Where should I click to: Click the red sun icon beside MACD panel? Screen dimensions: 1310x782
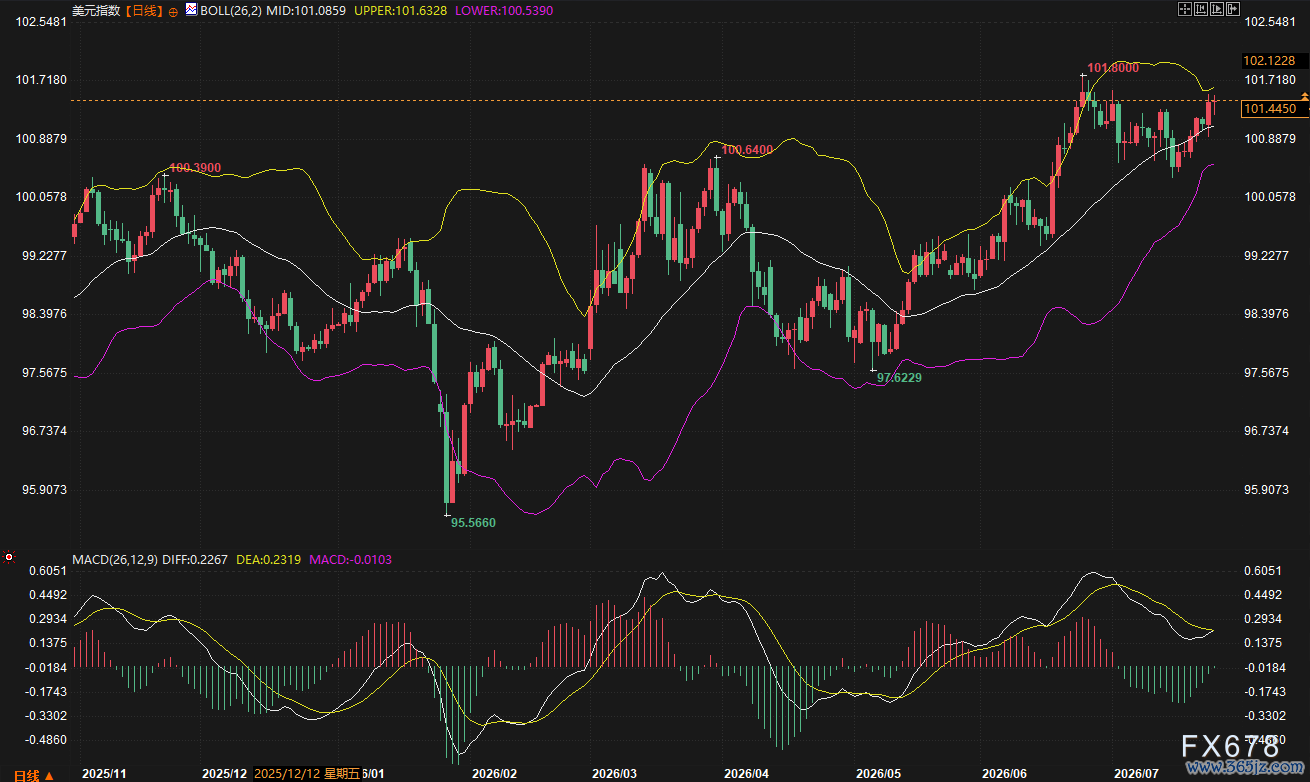pyautogui.click(x=9, y=558)
